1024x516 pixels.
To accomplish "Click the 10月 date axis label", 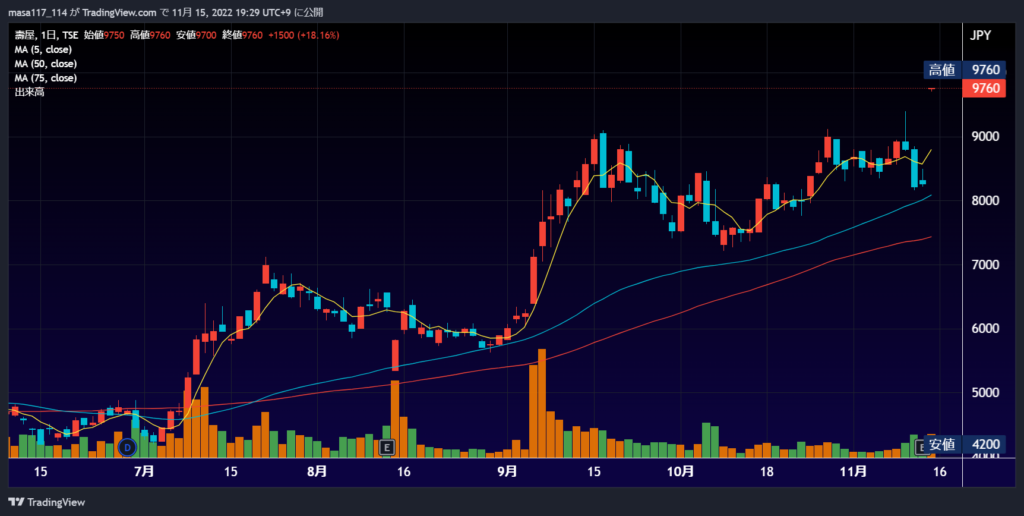I will 680,471.
